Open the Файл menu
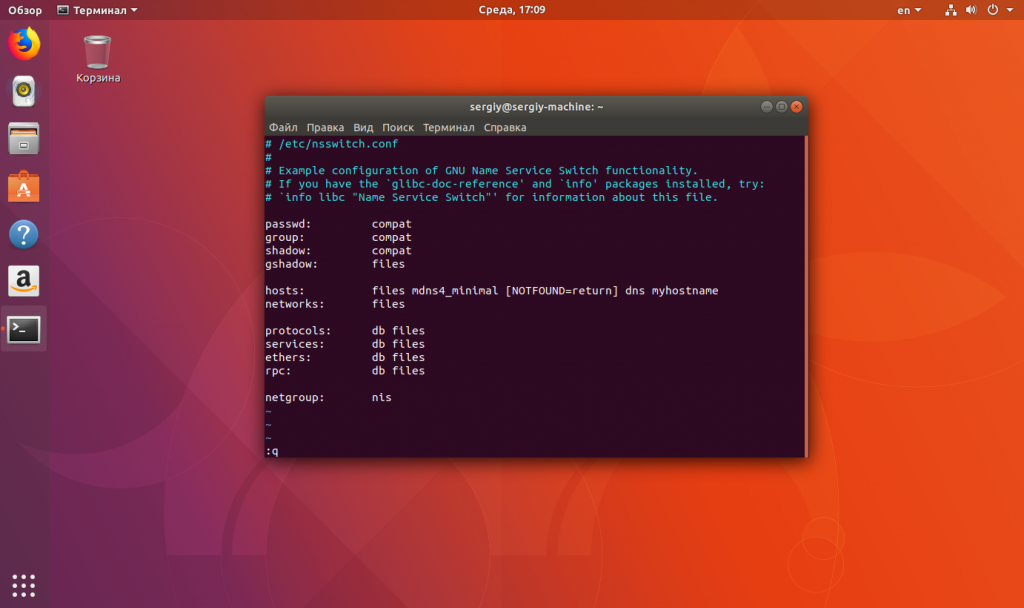Viewport: 1024px width, 608px height. point(283,127)
